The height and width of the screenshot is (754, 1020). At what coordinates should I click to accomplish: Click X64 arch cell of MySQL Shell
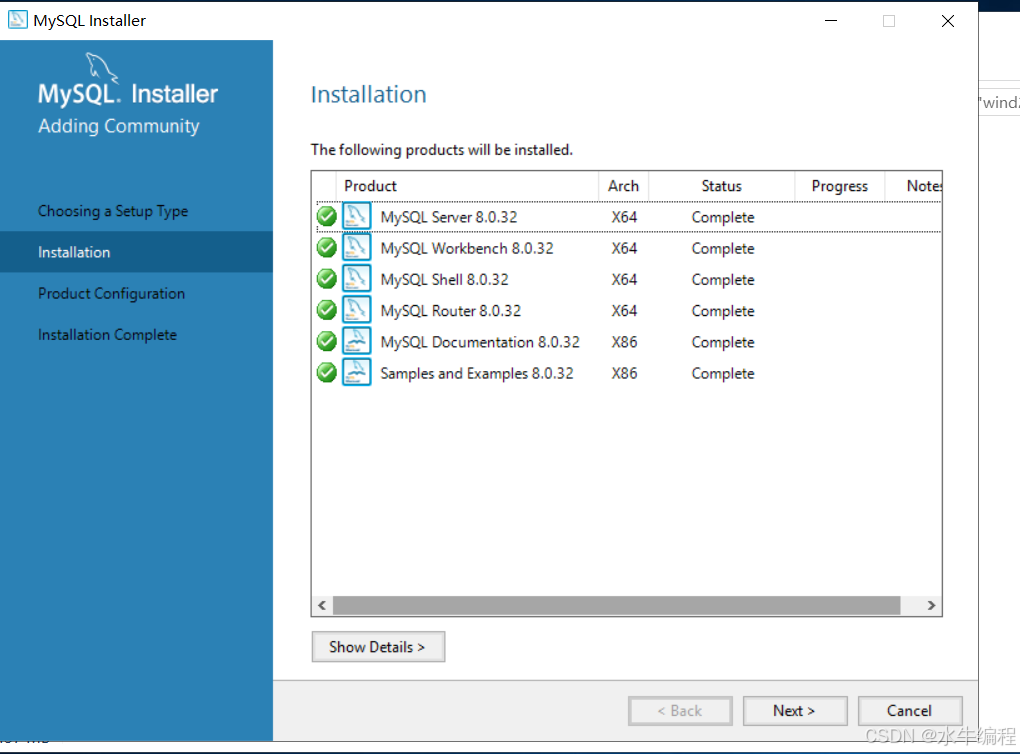tap(624, 279)
